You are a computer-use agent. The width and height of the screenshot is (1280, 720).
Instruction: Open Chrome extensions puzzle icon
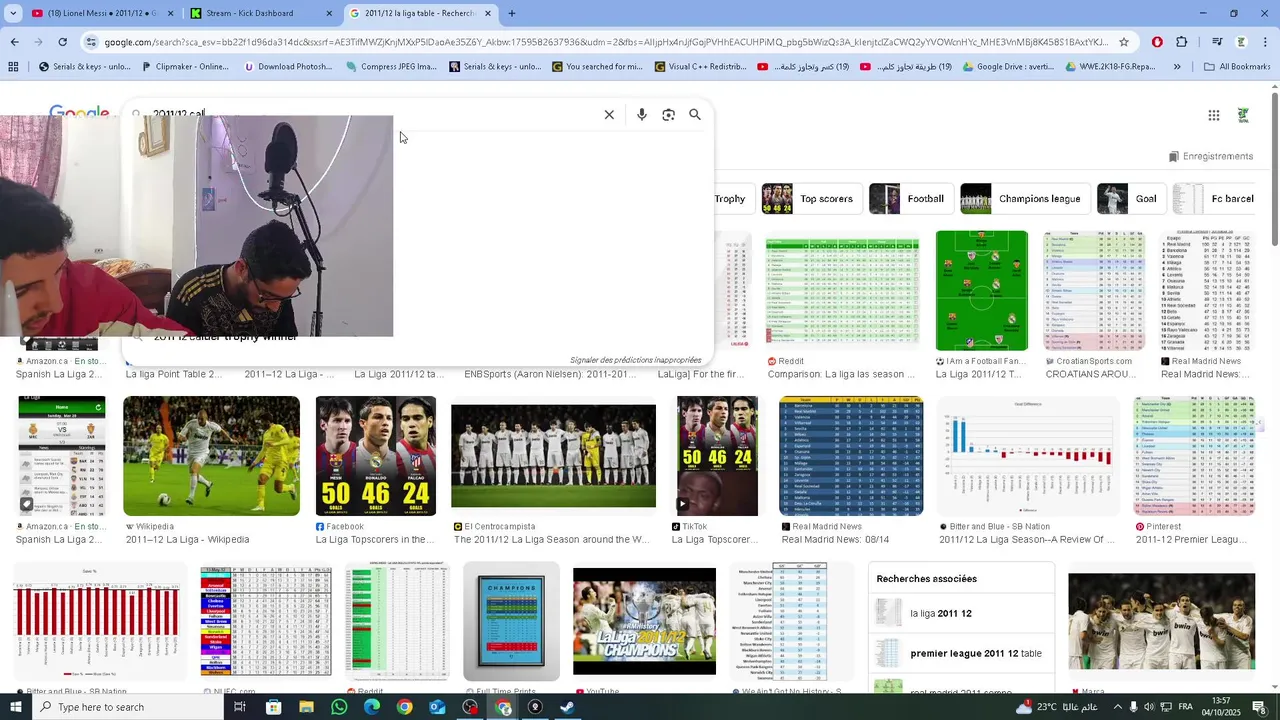tap(1182, 42)
